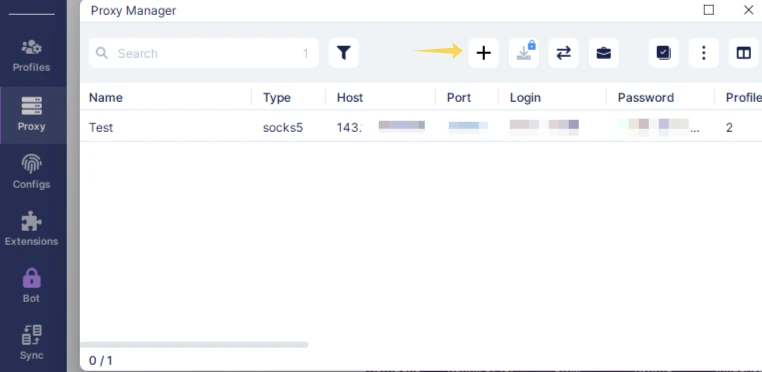Toggle the select-all checkbox icon

coord(664,53)
